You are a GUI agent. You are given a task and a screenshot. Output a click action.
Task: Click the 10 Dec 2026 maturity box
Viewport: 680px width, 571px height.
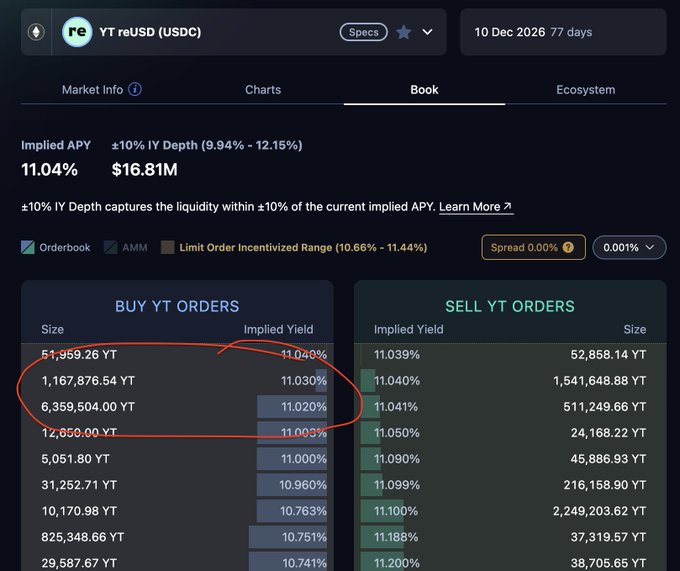(x=563, y=32)
